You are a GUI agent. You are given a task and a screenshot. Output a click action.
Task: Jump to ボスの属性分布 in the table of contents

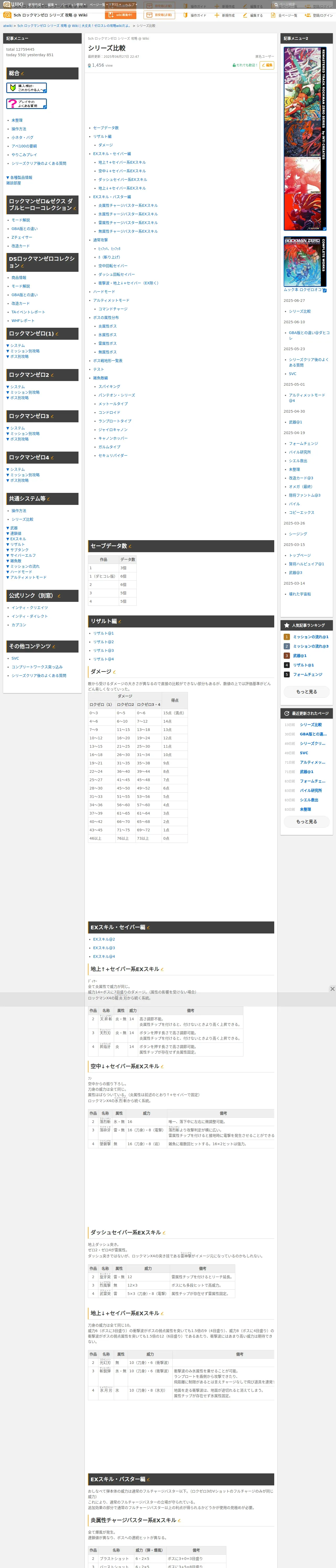point(106,318)
